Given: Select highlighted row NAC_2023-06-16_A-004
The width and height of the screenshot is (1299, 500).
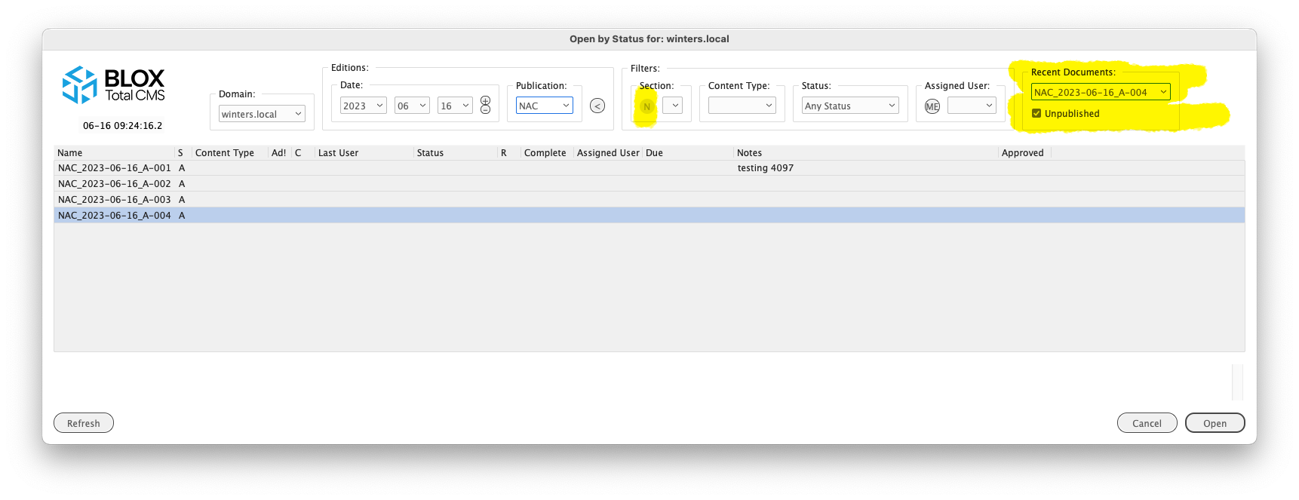Looking at the screenshot, I should pyautogui.click(x=650, y=215).
